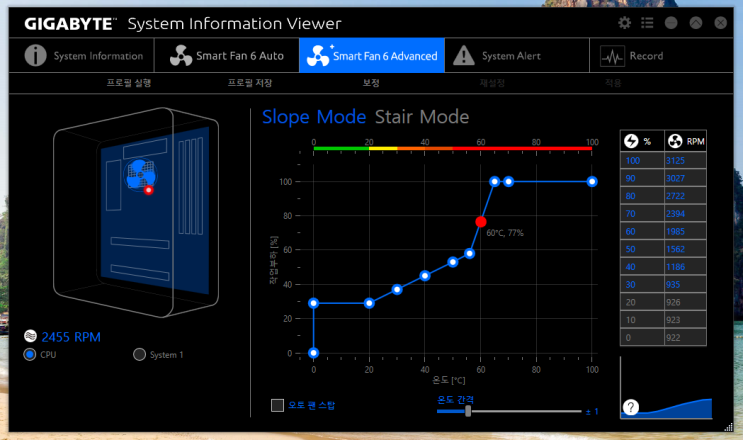This screenshot has height=440, width=743.
Task: Click the 3125 RPM table cell
Action: coord(685,161)
